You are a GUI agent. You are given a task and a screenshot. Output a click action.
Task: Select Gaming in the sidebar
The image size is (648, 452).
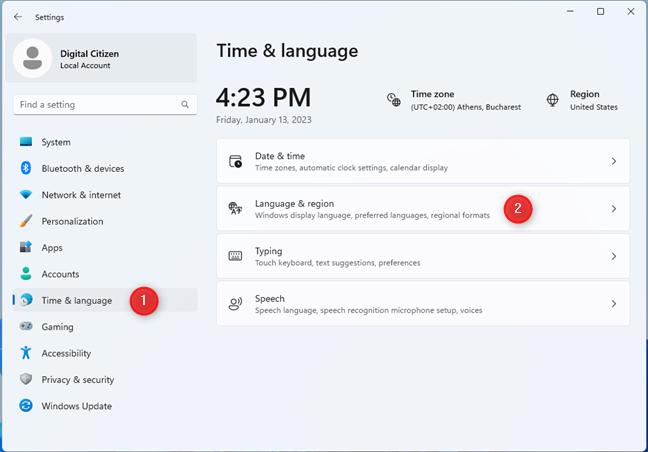pos(57,327)
